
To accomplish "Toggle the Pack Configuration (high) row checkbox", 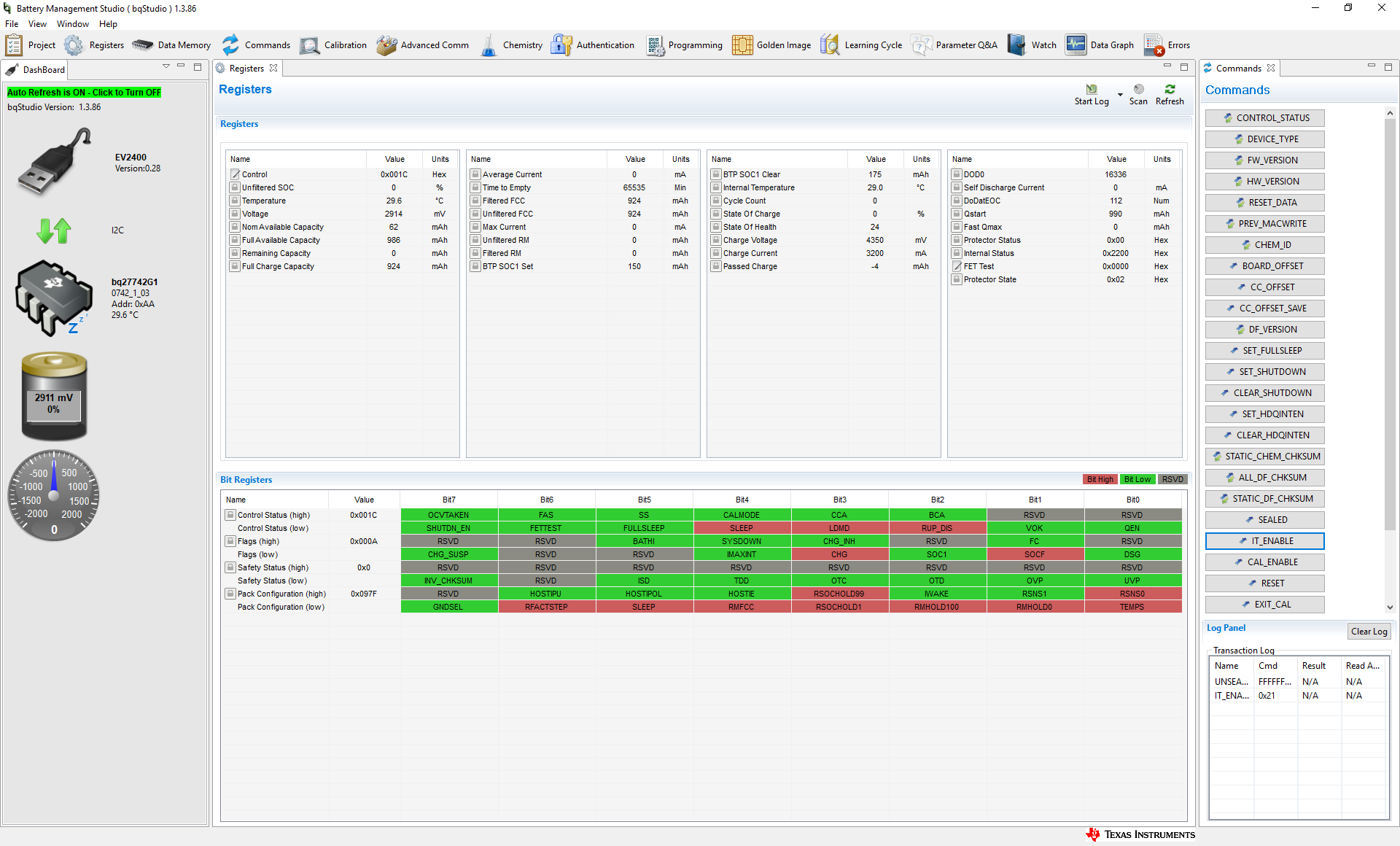I will tap(230, 594).
